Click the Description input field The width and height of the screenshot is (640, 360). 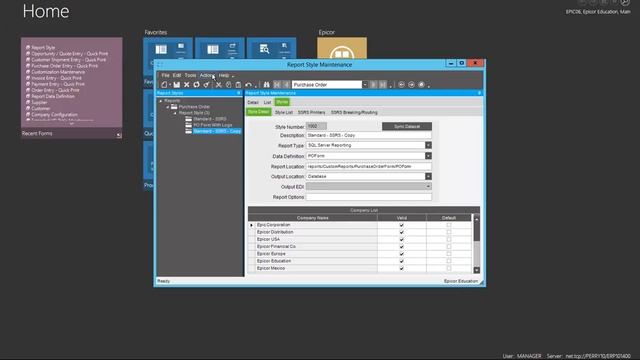tap(369, 135)
